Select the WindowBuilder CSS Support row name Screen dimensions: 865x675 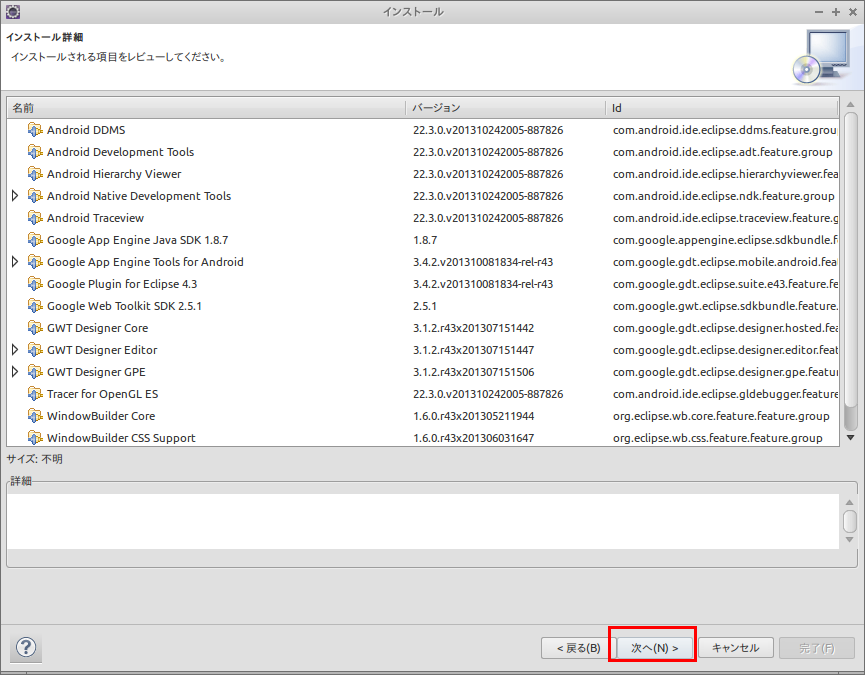[x=121, y=438]
